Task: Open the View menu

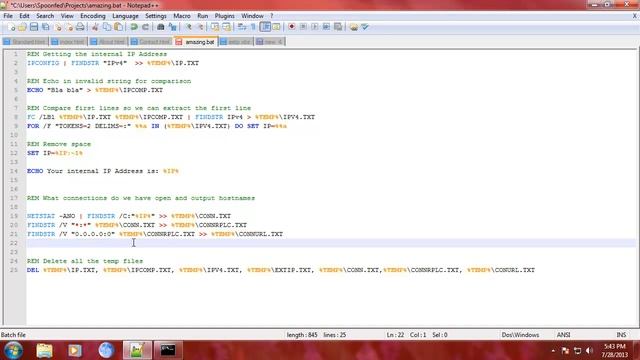Action: pos(67,16)
